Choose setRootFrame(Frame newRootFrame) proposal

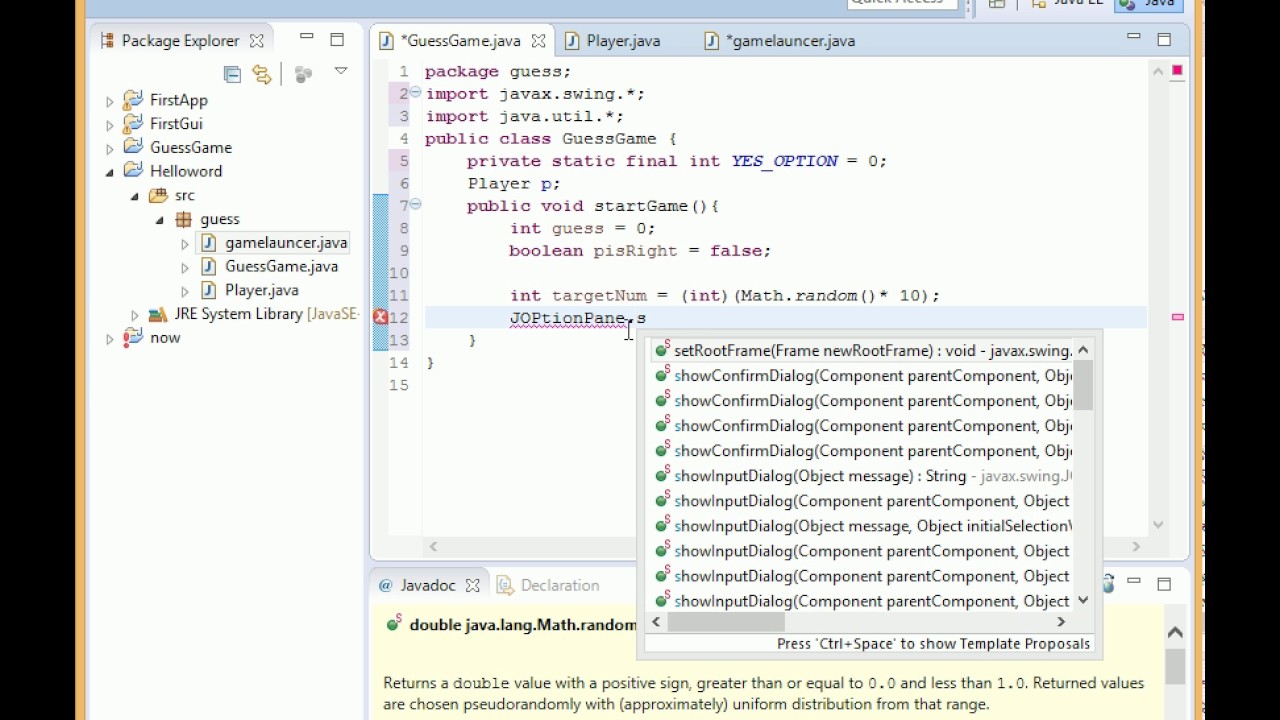coord(863,351)
